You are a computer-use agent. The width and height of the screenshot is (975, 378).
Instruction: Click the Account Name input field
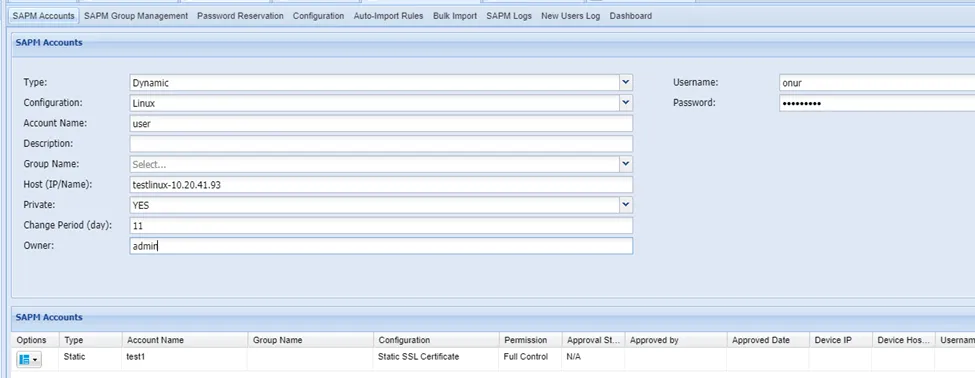point(381,123)
